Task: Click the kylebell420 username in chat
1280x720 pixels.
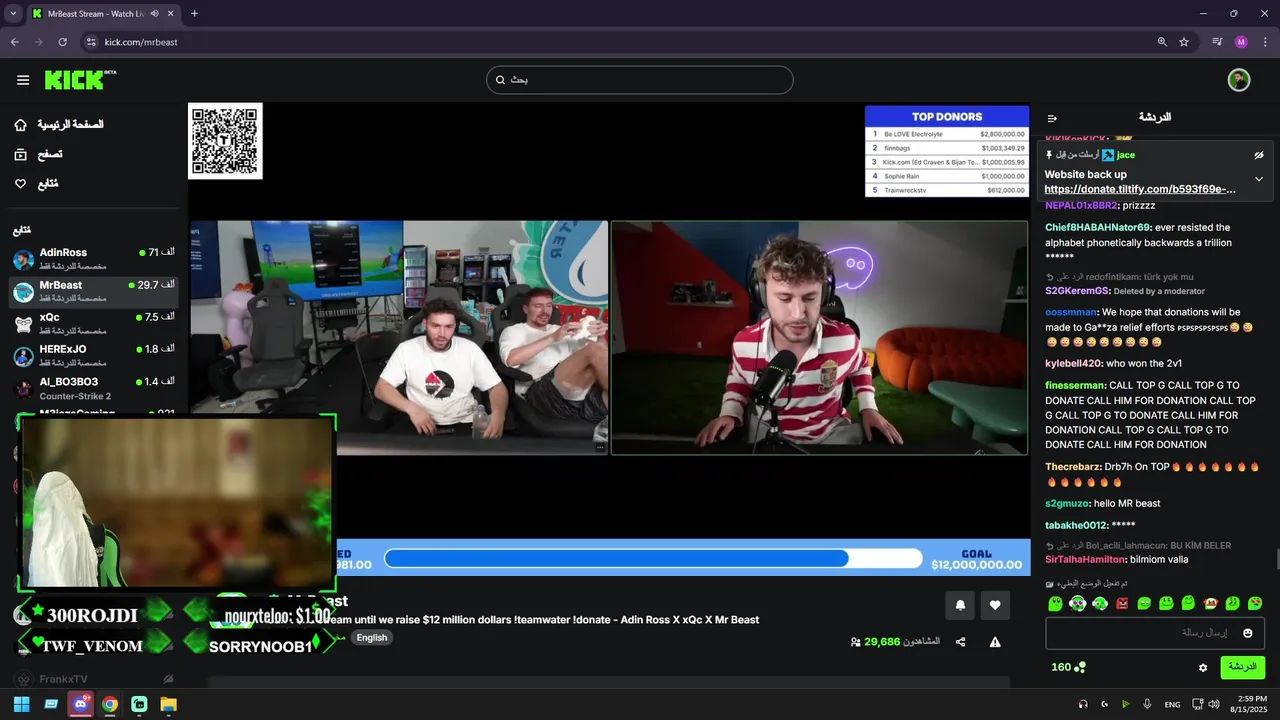Action: pos(1073,363)
